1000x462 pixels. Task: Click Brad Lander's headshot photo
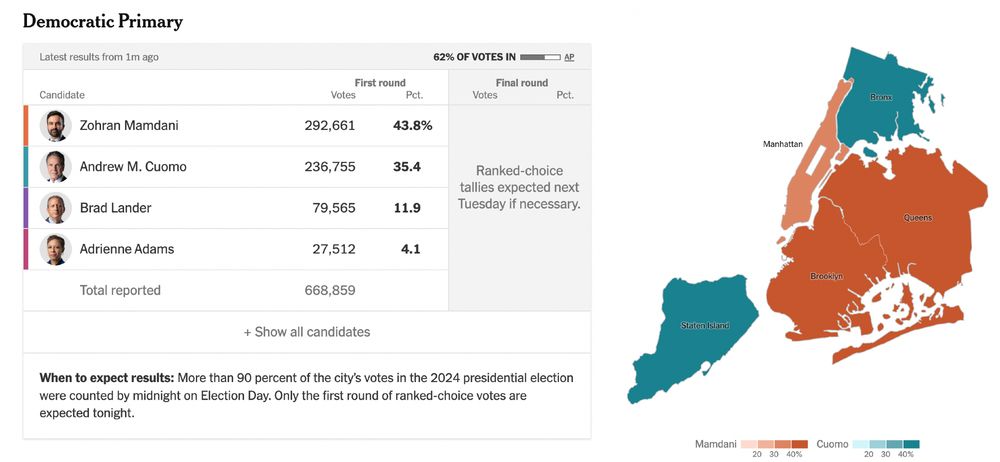coord(54,208)
